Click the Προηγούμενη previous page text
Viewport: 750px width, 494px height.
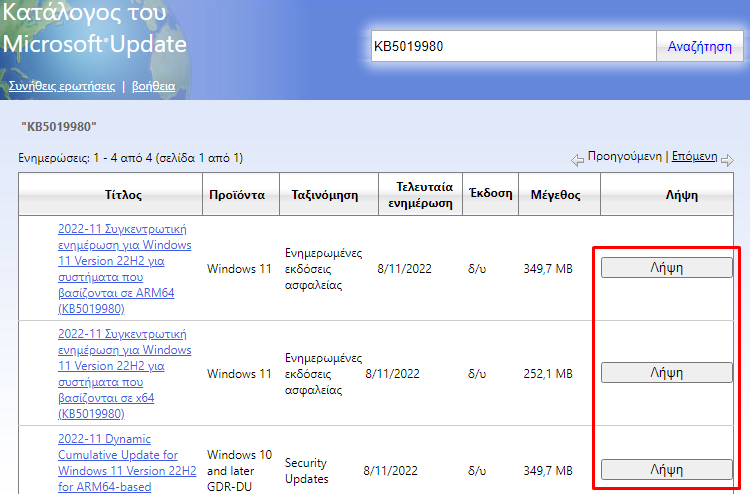625,156
